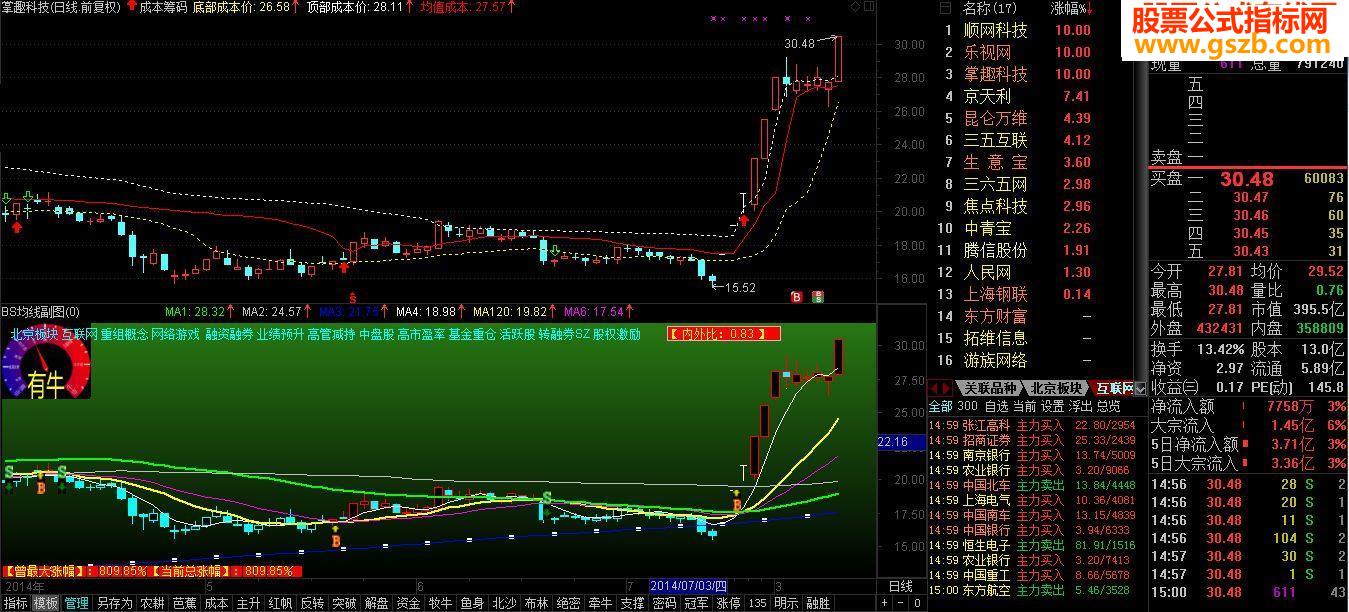Click the 2014/07/03/四 date marker on timeline
This screenshot has height=612, width=1349.
point(689,585)
